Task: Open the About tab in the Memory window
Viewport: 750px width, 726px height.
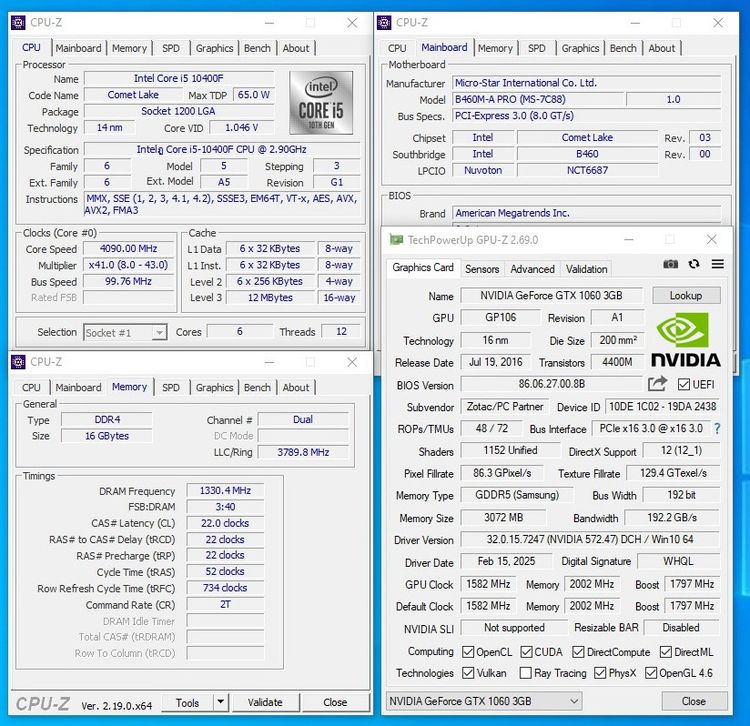Action: 296,387
